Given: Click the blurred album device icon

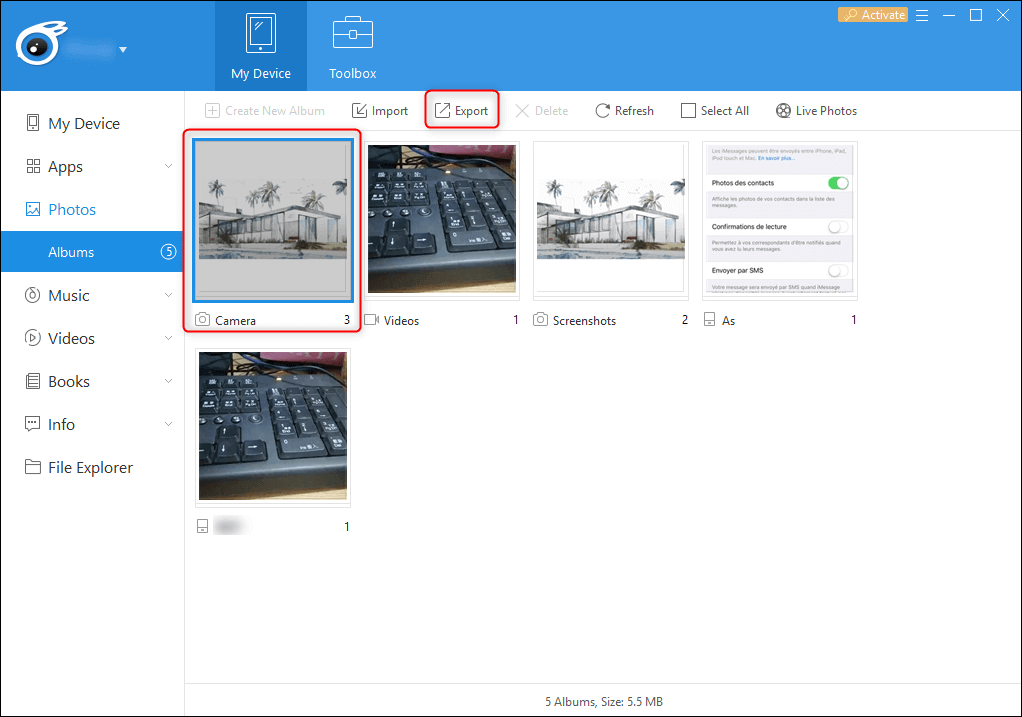Looking at the screenshot, I should (x=203, y=526).
